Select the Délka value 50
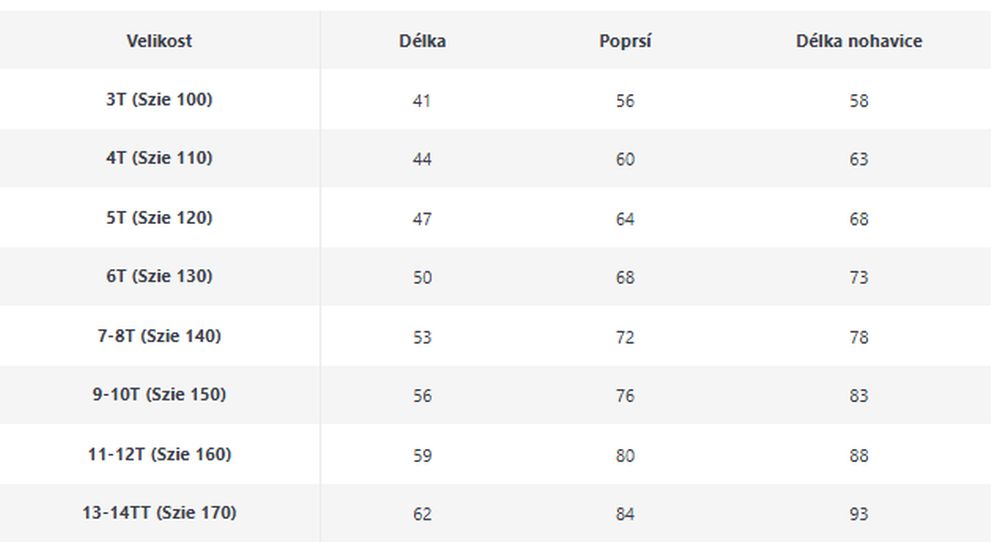Image resolution: width=1000 pixels, height=542 pixels. [x=422, y=277]
